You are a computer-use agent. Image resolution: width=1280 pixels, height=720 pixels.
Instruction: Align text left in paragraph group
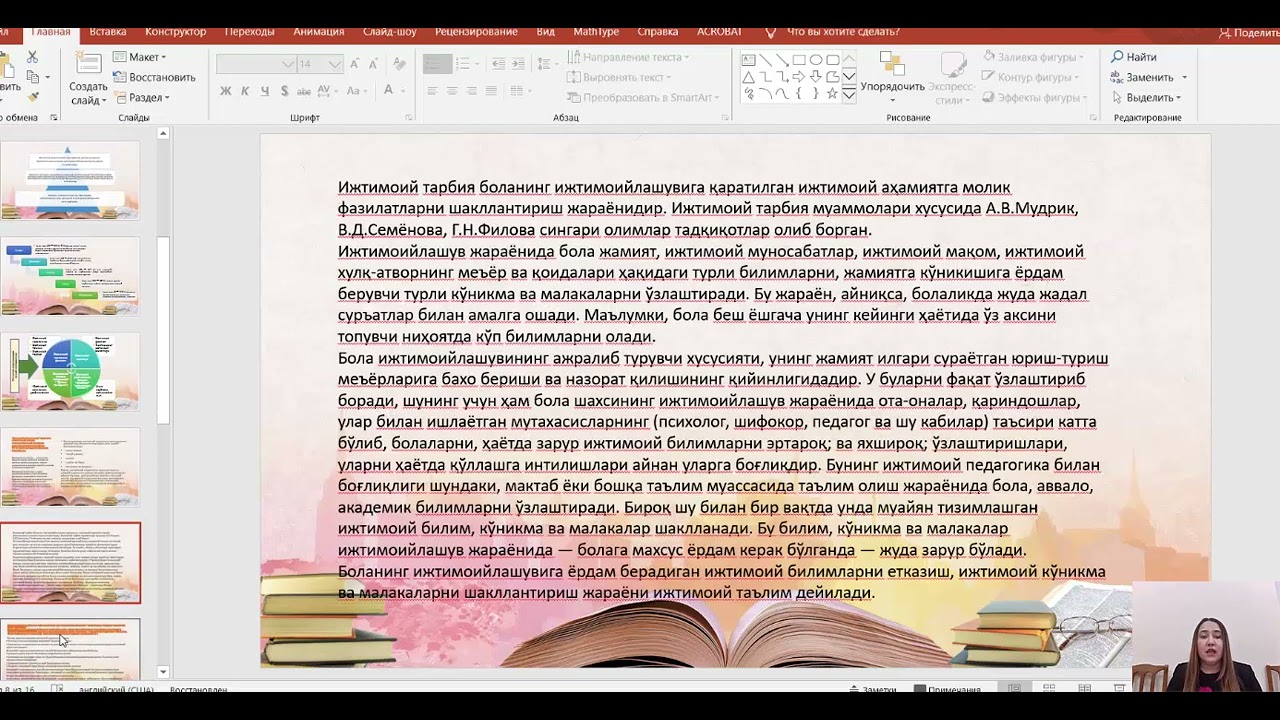click(432, 91)
